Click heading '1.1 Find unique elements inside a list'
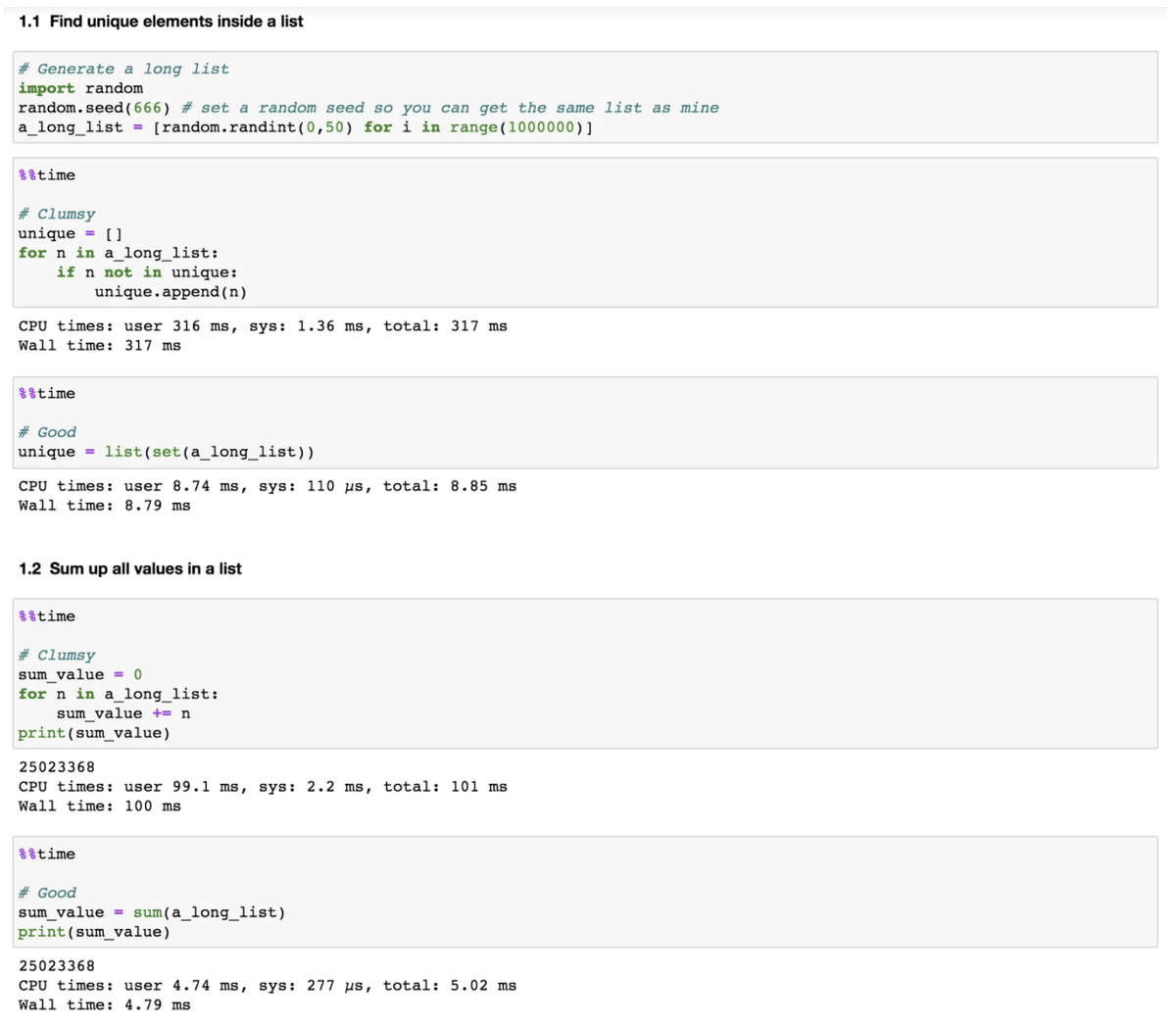Viewport: 1176px width, 1026px height. coord(161,22)
